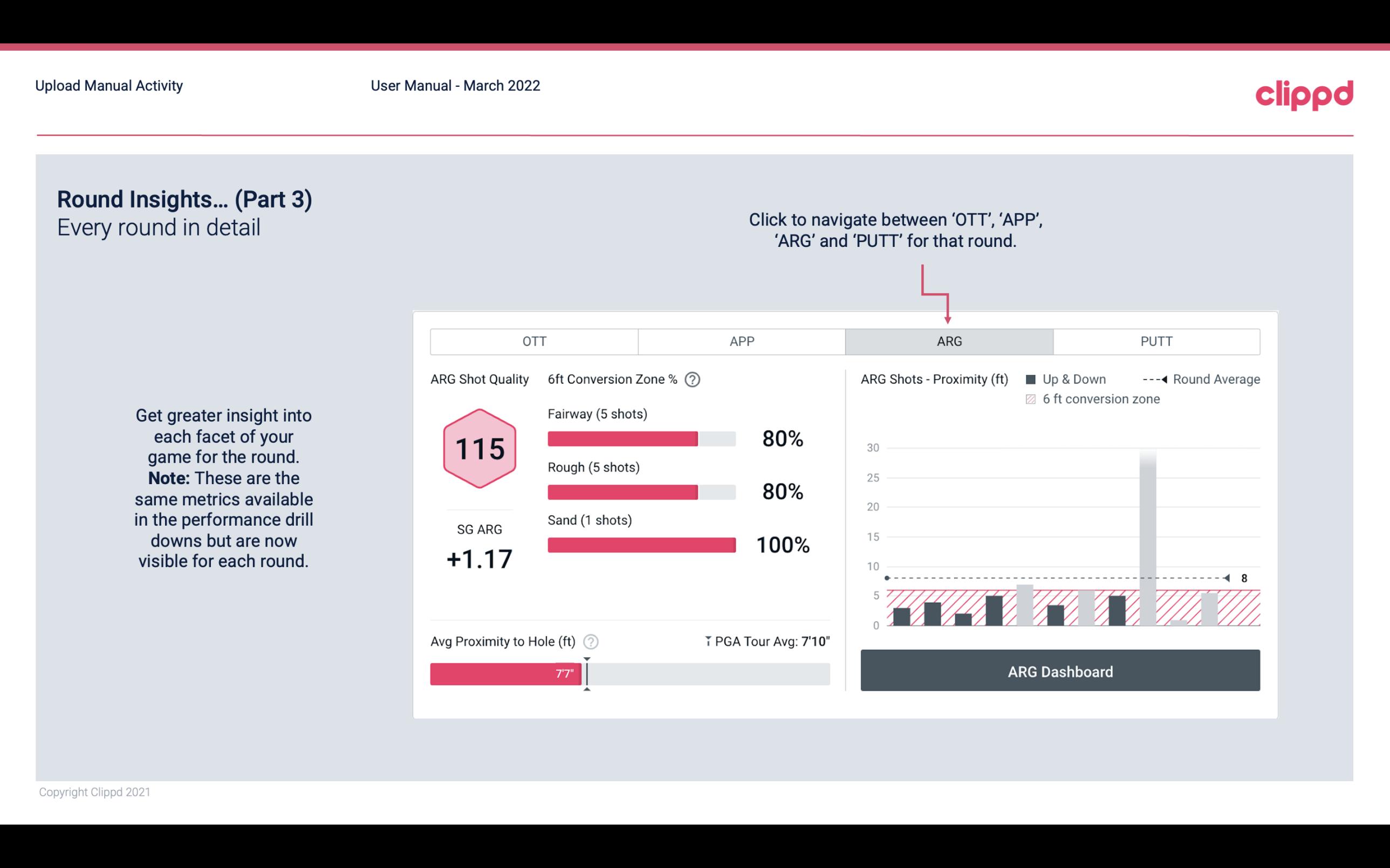Screen dimensions: 1390x868
Task: Click the hexagon ARG Shot Quality icon
Action: click(x=479, y=448)
